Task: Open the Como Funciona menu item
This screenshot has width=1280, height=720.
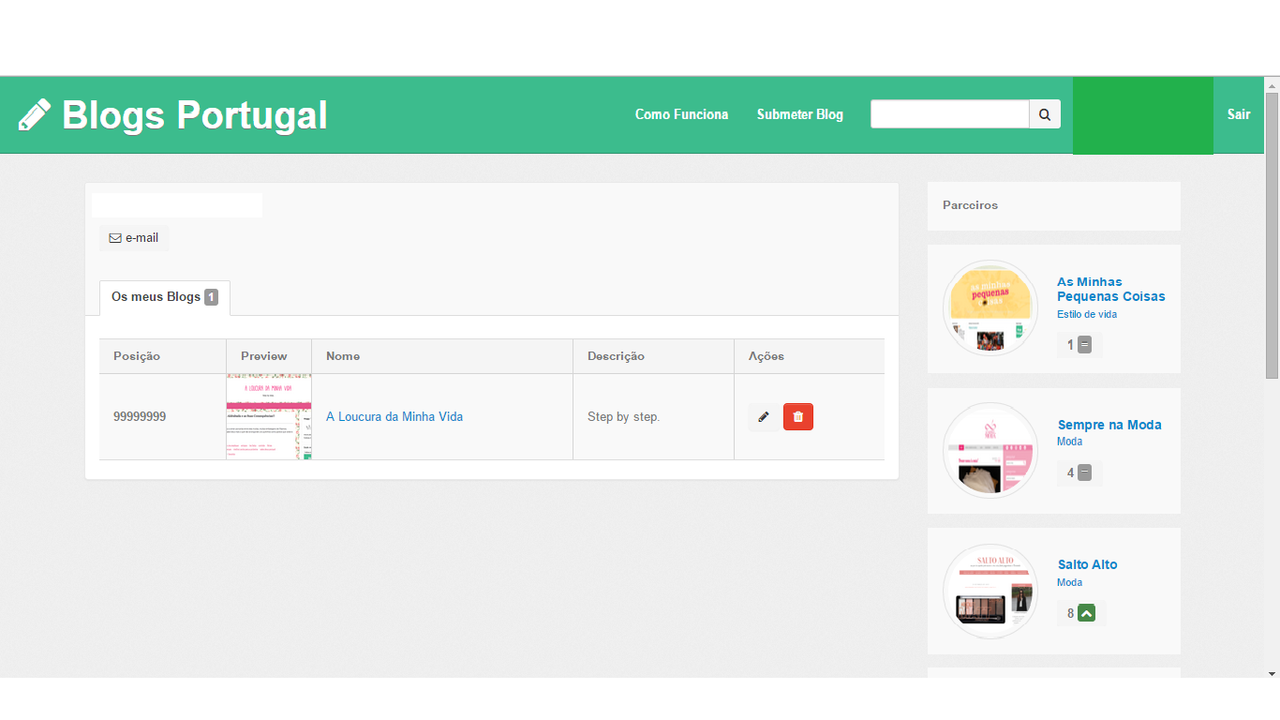Action: coord(681,115)
